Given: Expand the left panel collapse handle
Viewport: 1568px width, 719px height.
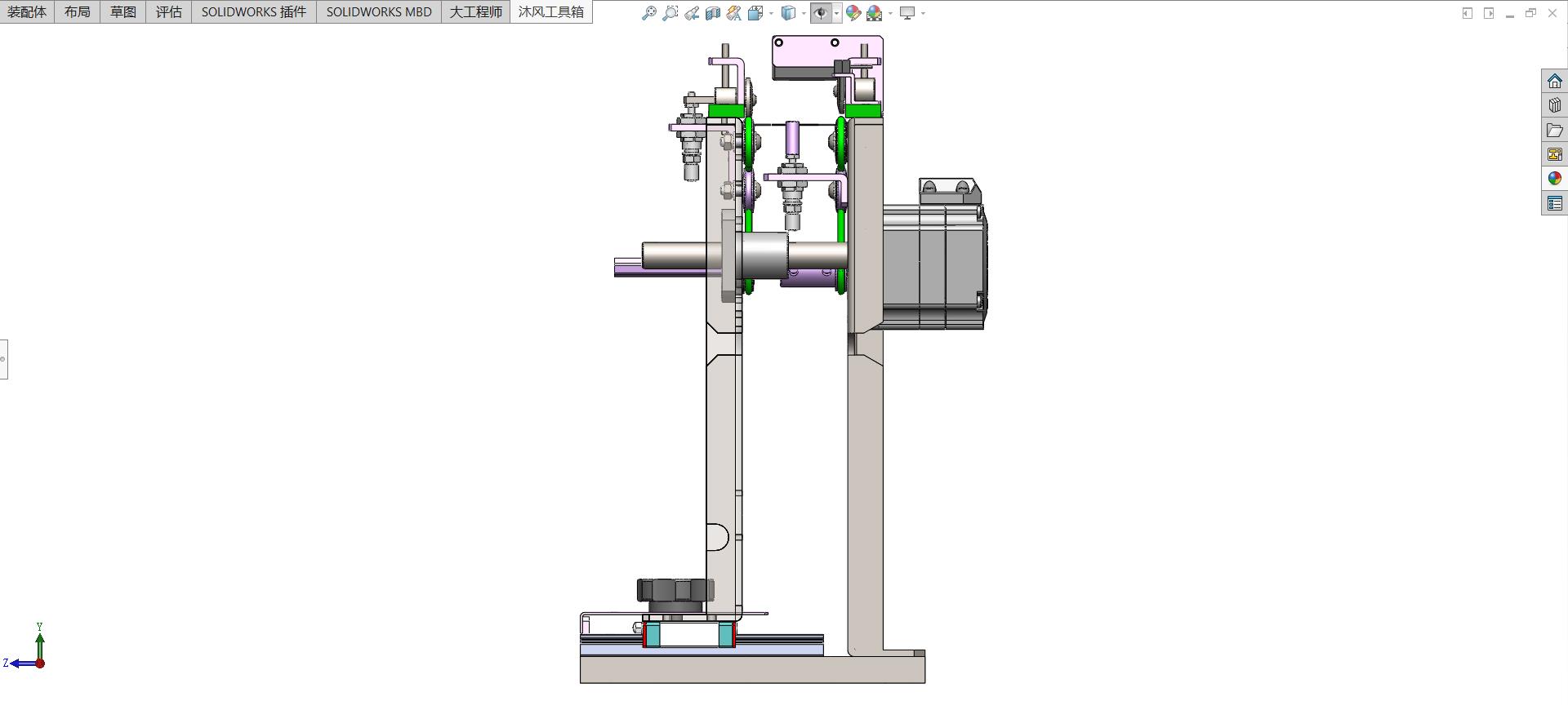Looking at the screenshot, I should click(x=3, y=359).
